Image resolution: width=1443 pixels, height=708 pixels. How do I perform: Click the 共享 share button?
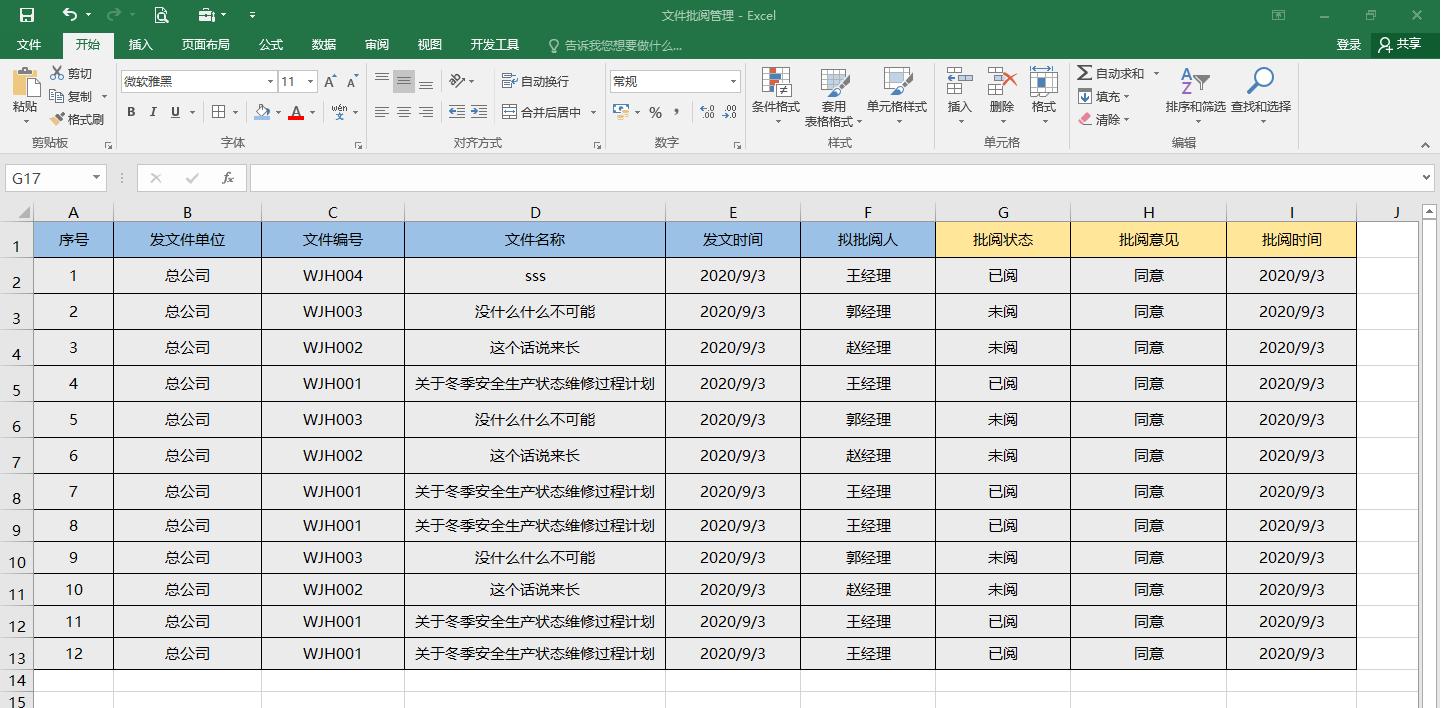coord(1408,44)
